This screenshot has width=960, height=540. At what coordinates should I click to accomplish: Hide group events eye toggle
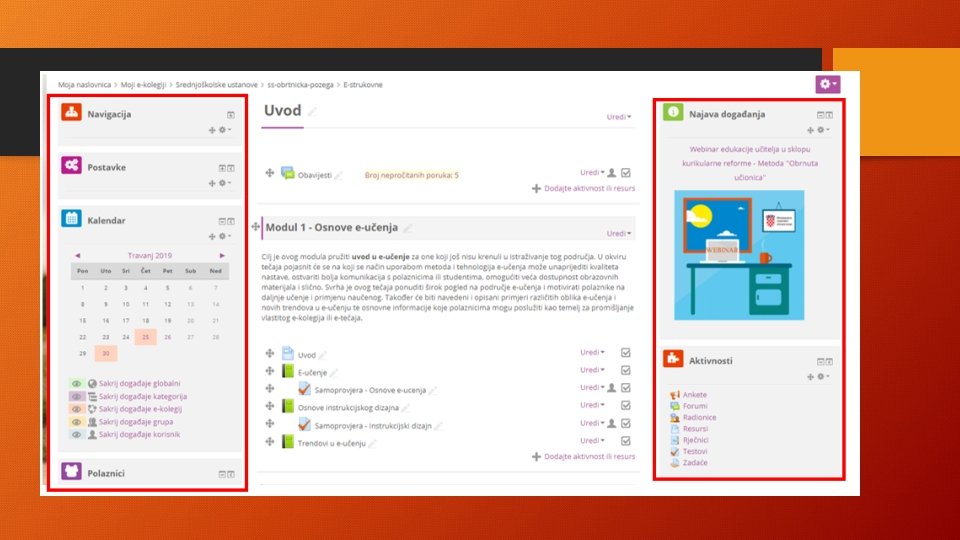[x=77, y=422]
